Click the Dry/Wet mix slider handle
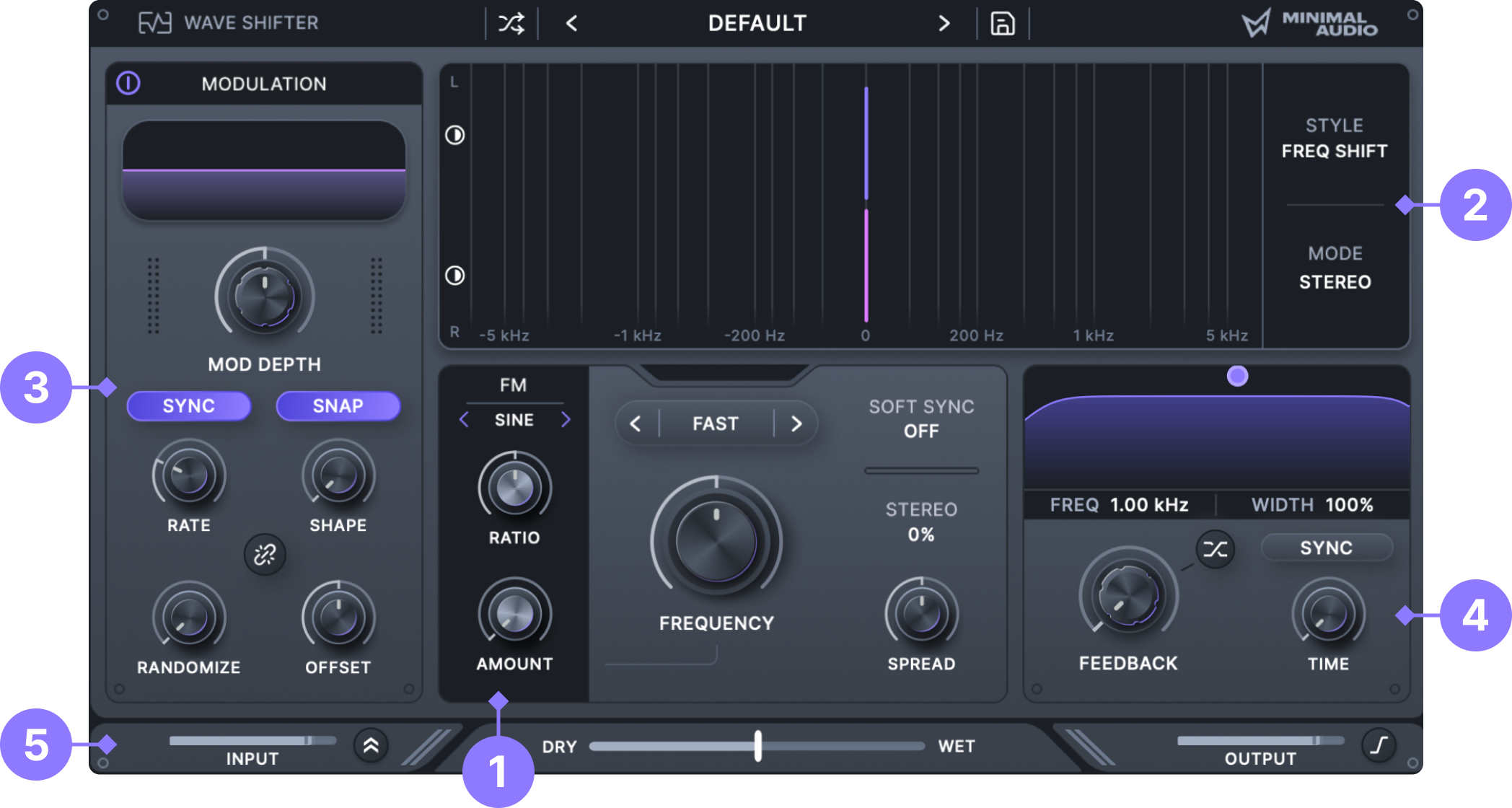The height and width of the screenshot is (808, 1512). point(757,746)
